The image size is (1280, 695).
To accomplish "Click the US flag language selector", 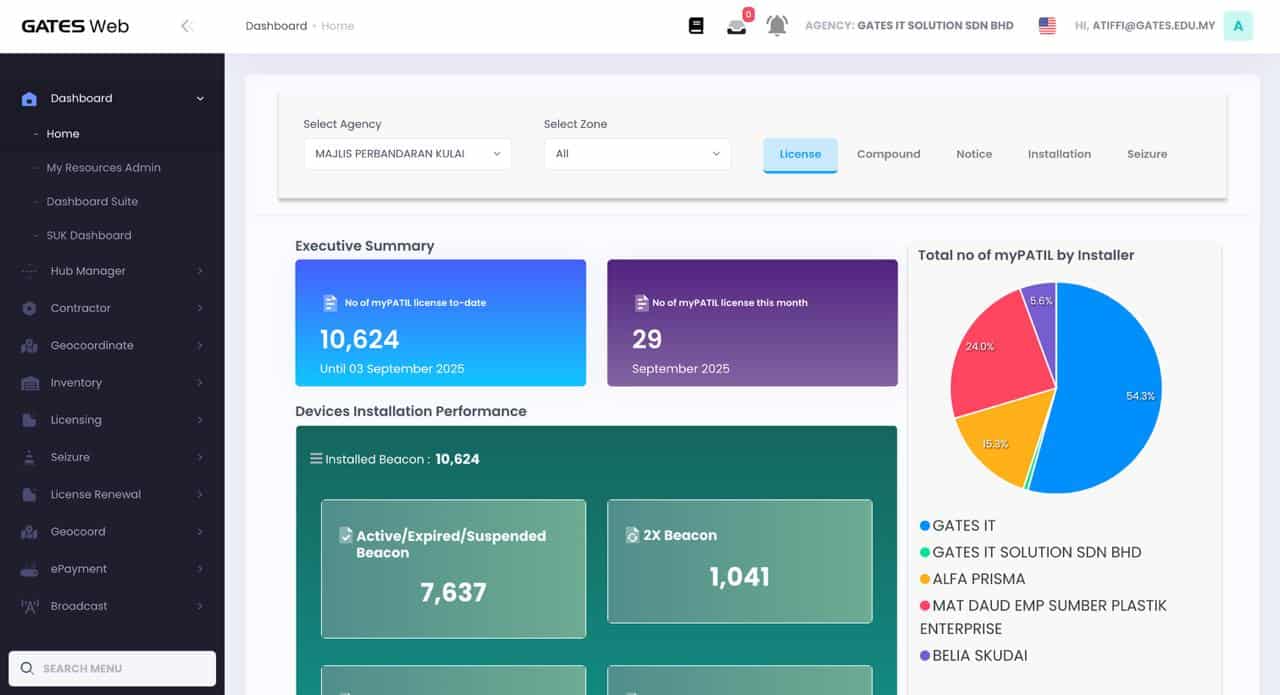I will point(1046,25).
